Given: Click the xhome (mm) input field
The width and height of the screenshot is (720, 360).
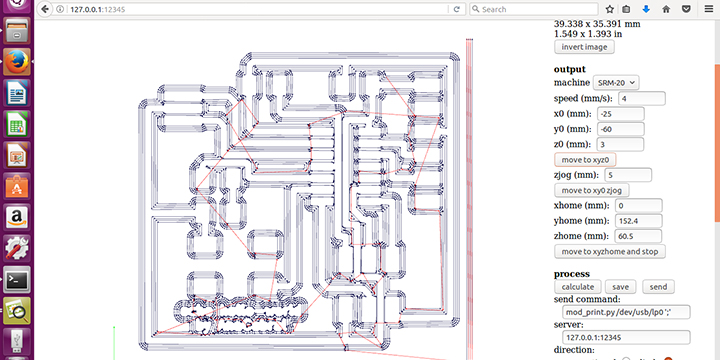Looking at the screenshot, I should coord(639,205).
